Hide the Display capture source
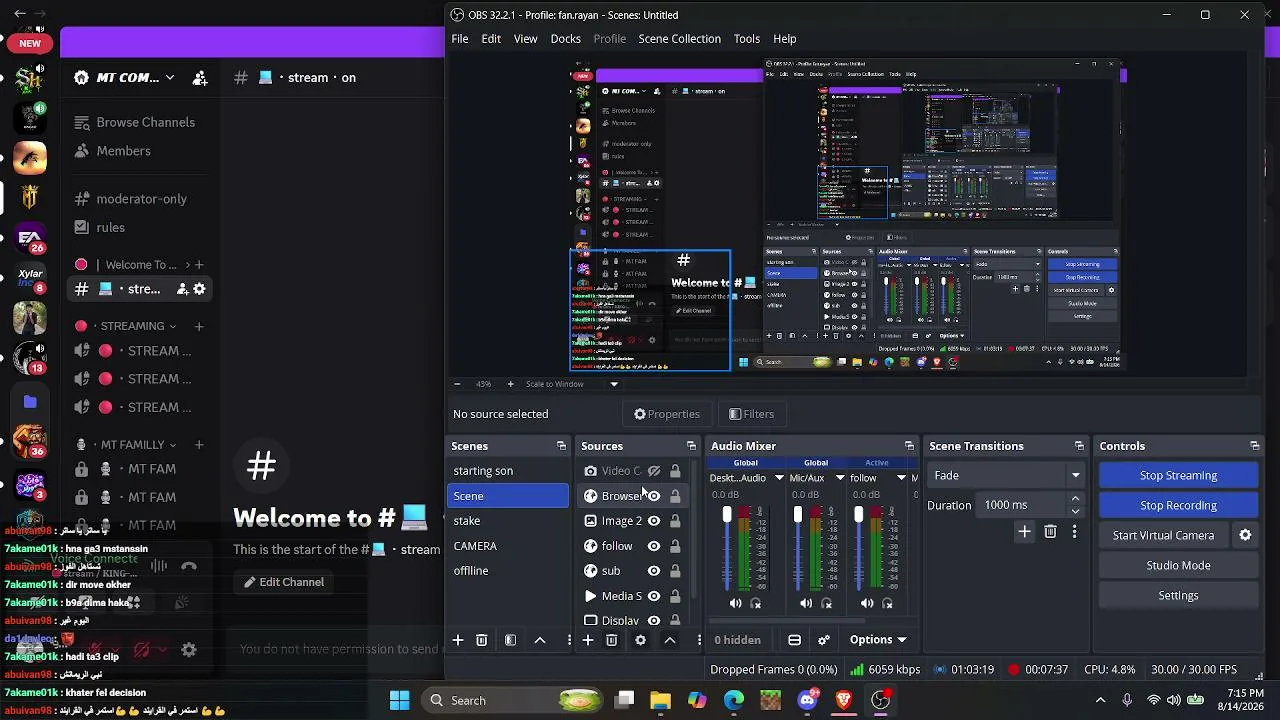The image size is (1280, 720). 654,621
